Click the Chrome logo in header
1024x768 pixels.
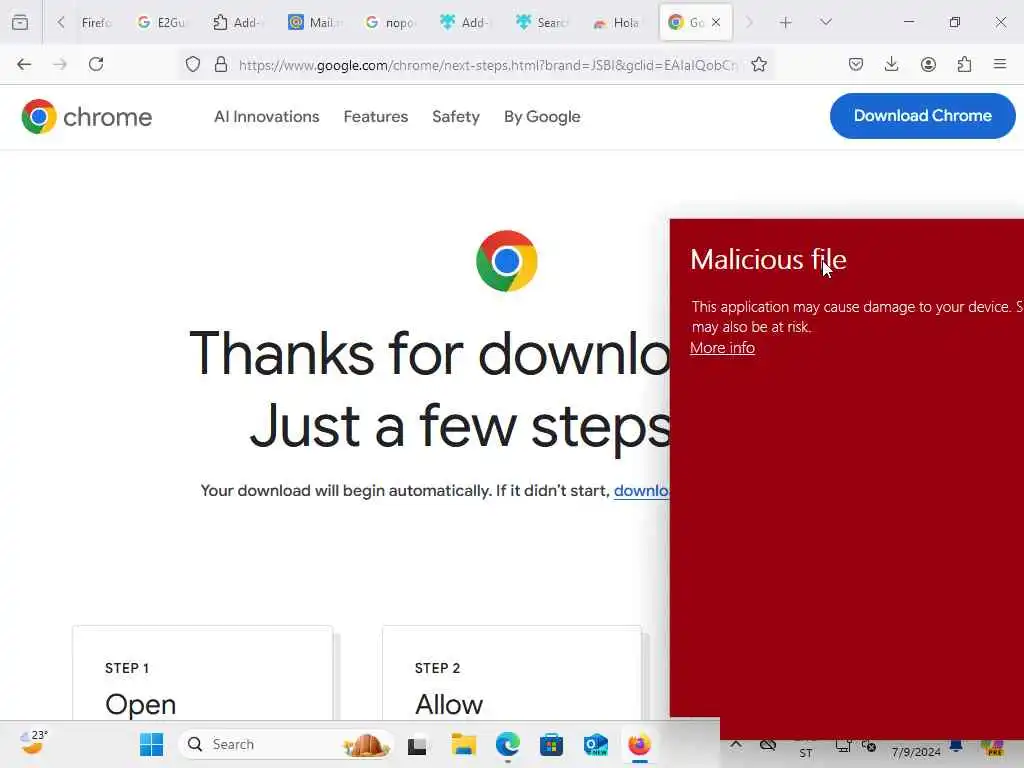(x=87, y=117)
